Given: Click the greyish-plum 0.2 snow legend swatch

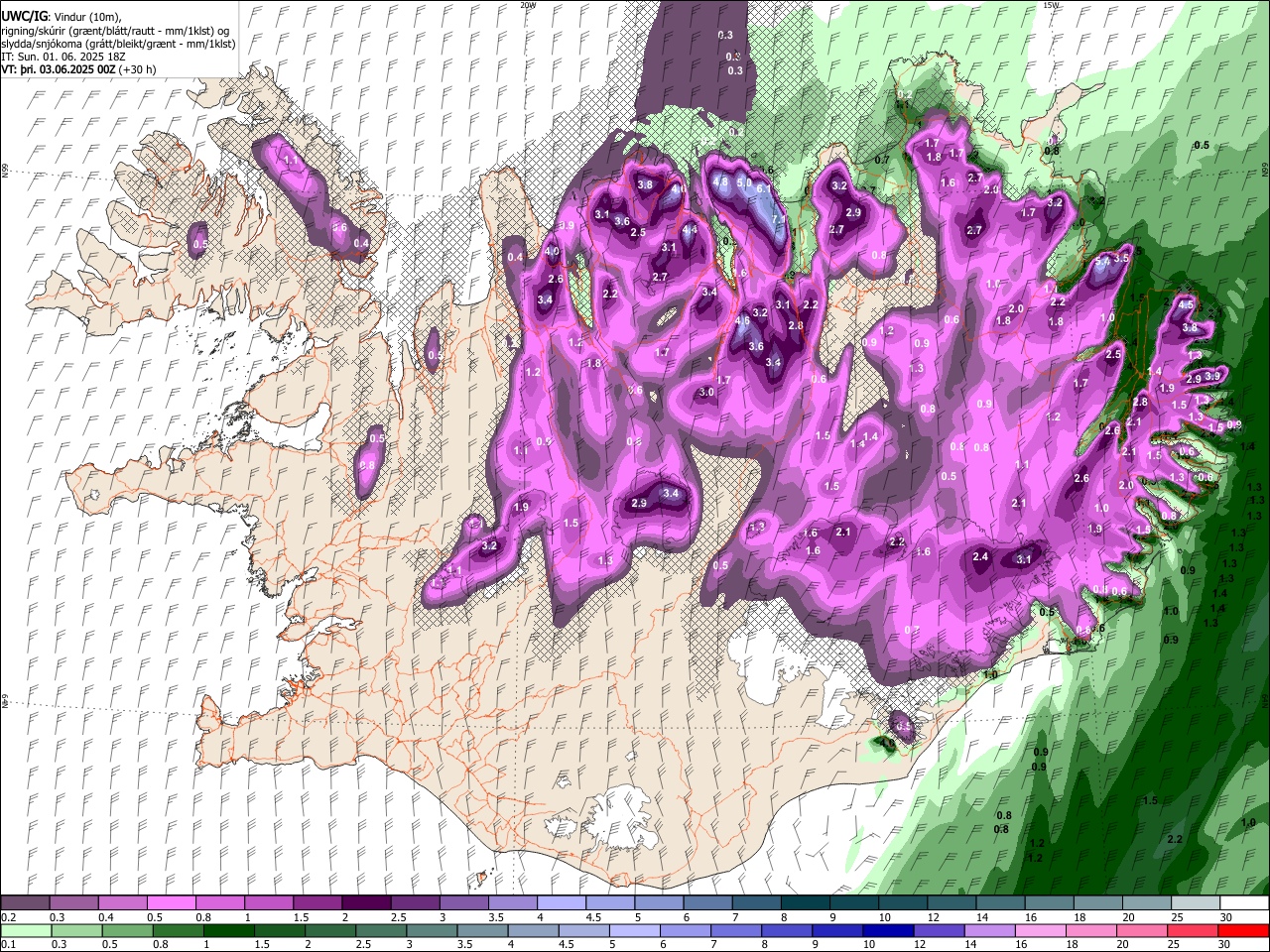Looking at the screenshot, I should (26, 903).
